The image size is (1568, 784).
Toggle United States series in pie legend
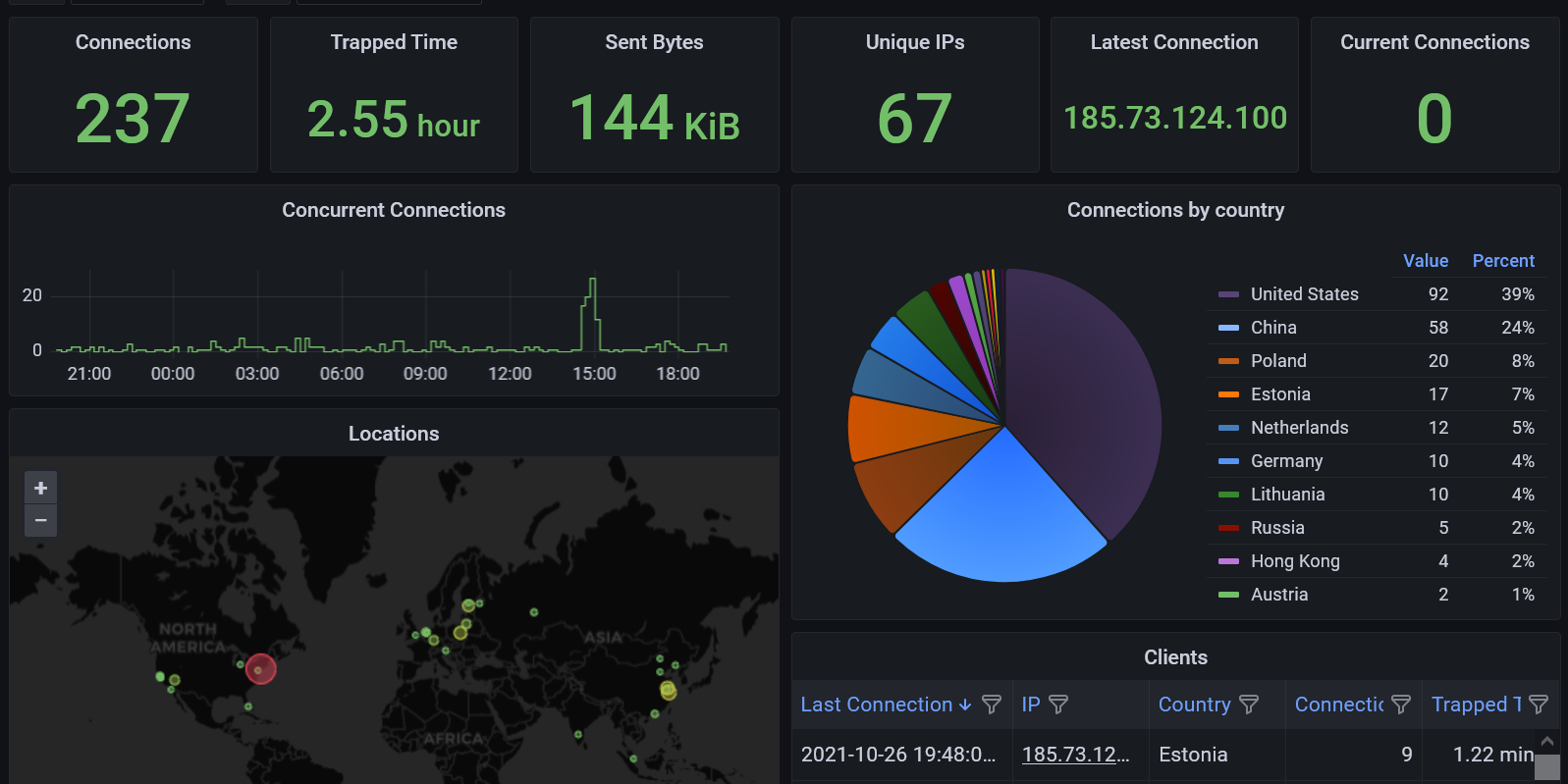(x=1304, y=294)
